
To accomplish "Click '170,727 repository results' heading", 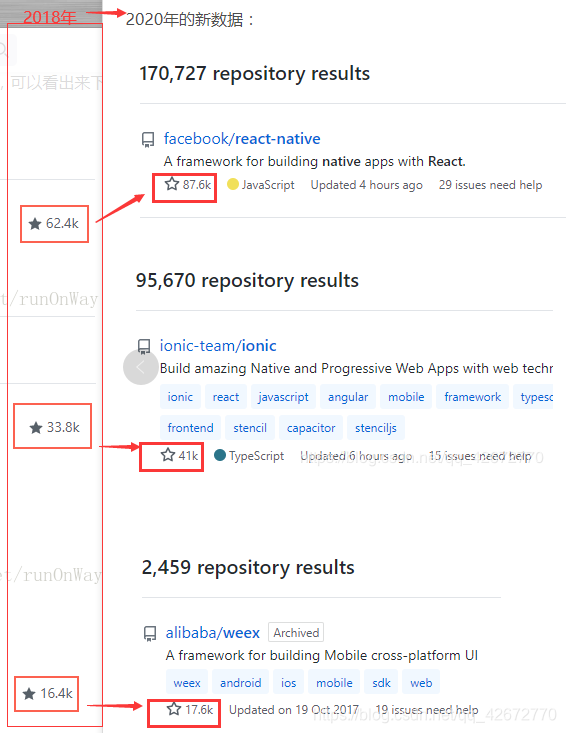I will [x=255, y=73].
